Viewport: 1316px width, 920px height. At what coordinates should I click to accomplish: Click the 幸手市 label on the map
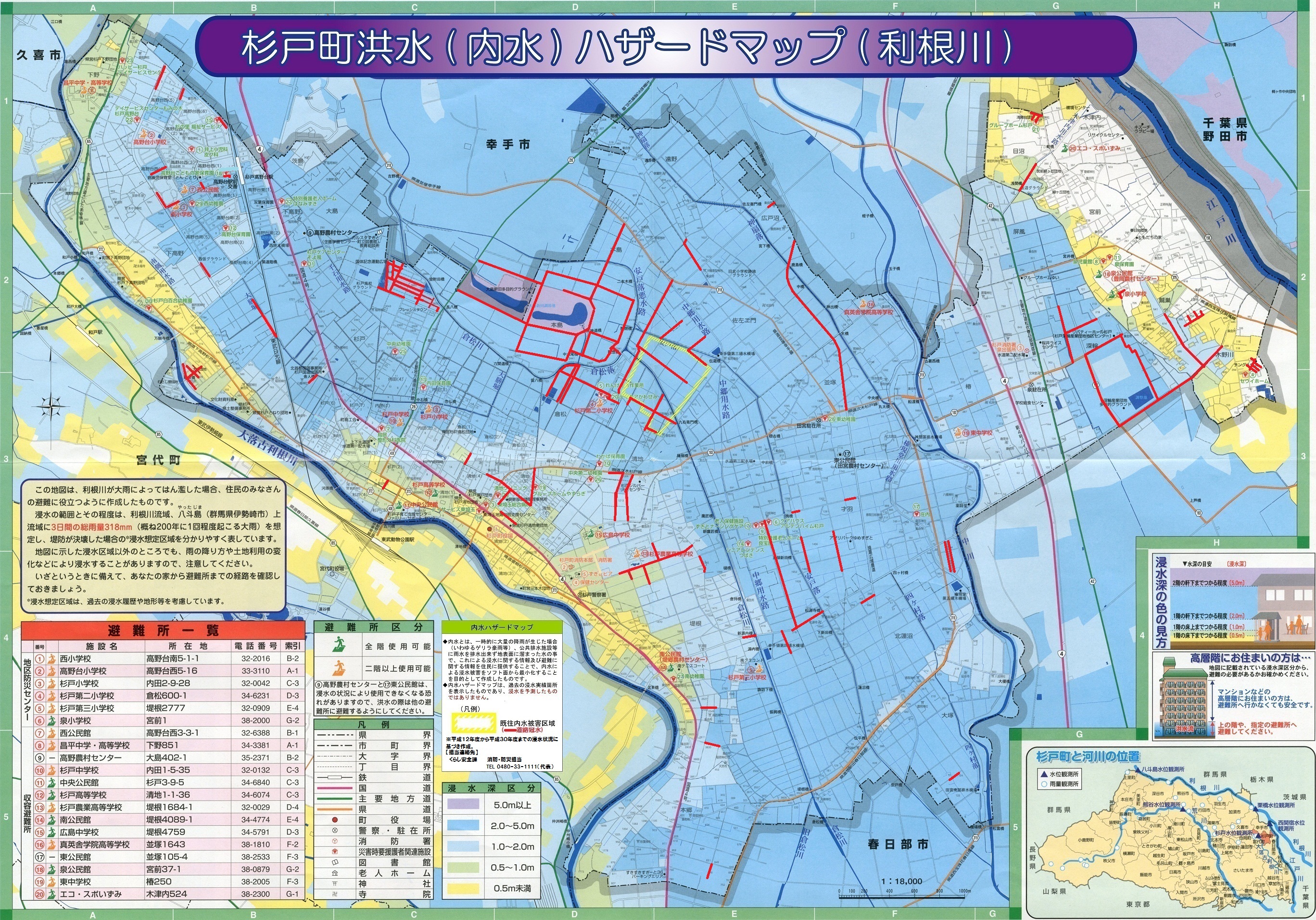[x=508, y=144]
